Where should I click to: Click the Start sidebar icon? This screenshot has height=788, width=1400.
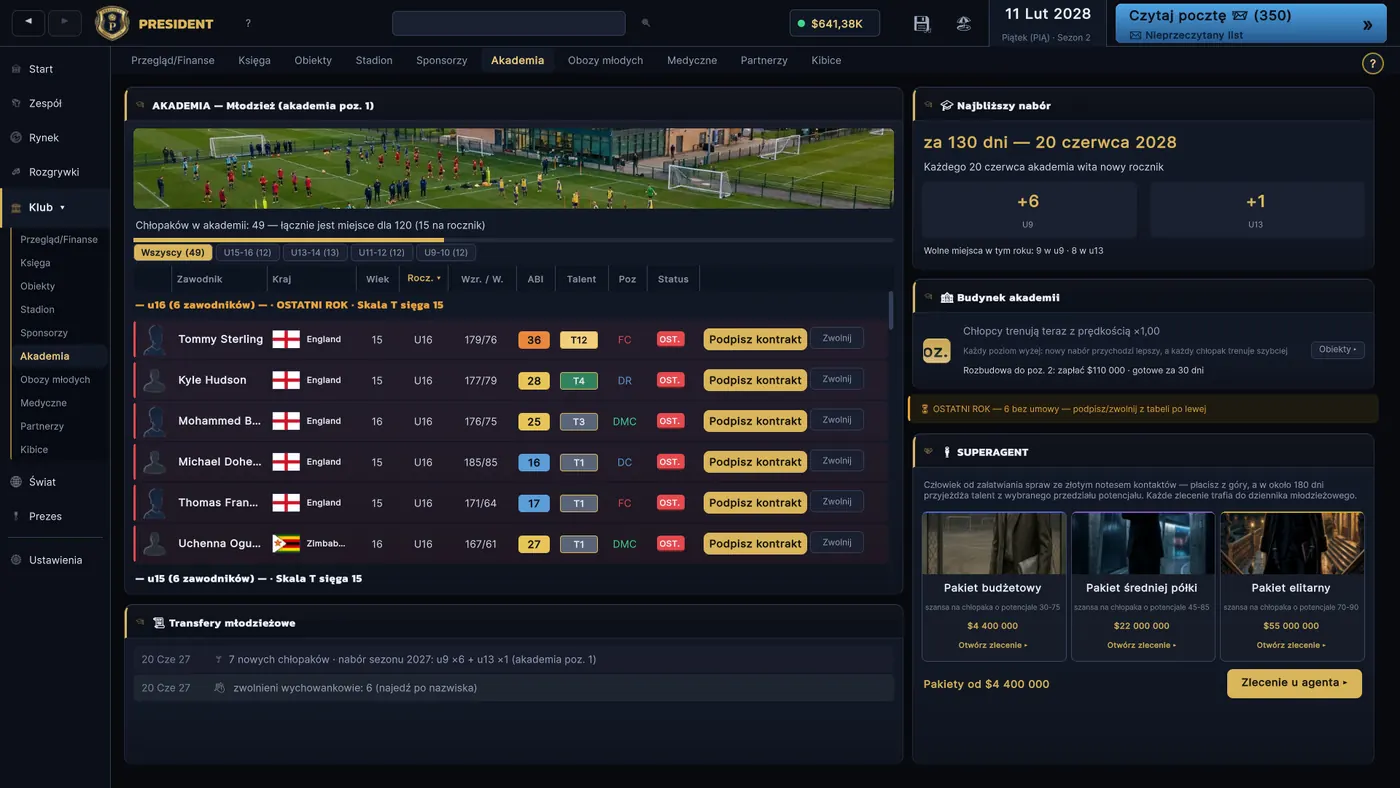tap(16, 69)
